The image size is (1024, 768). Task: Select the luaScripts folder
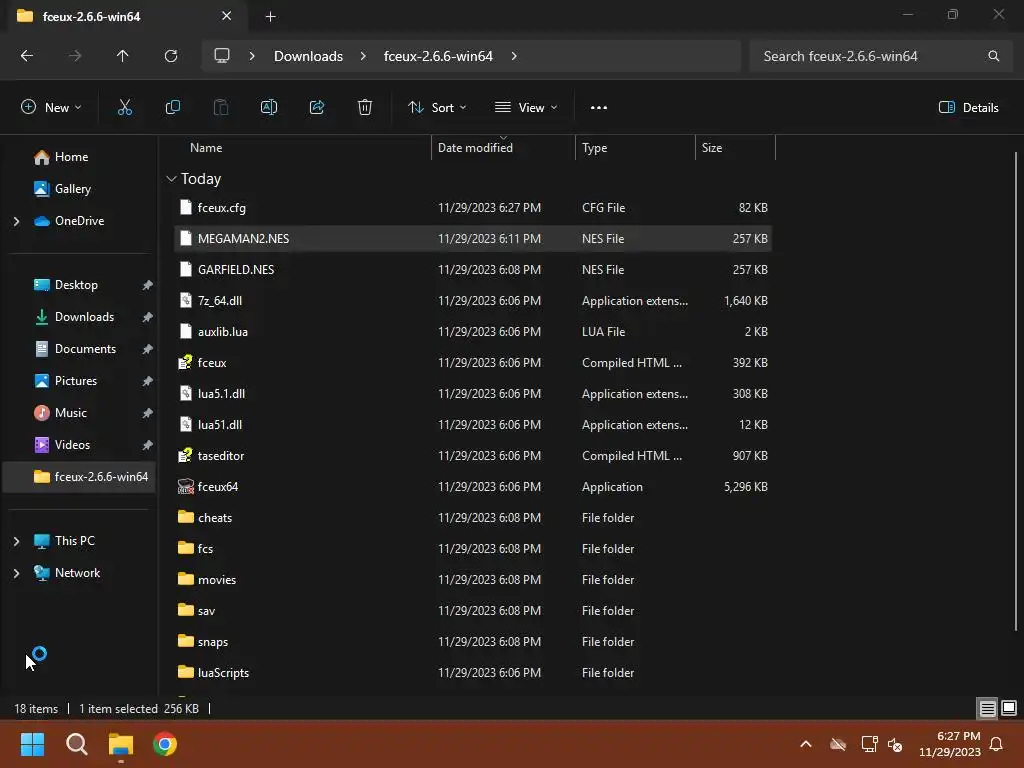[x=223, y=673]
